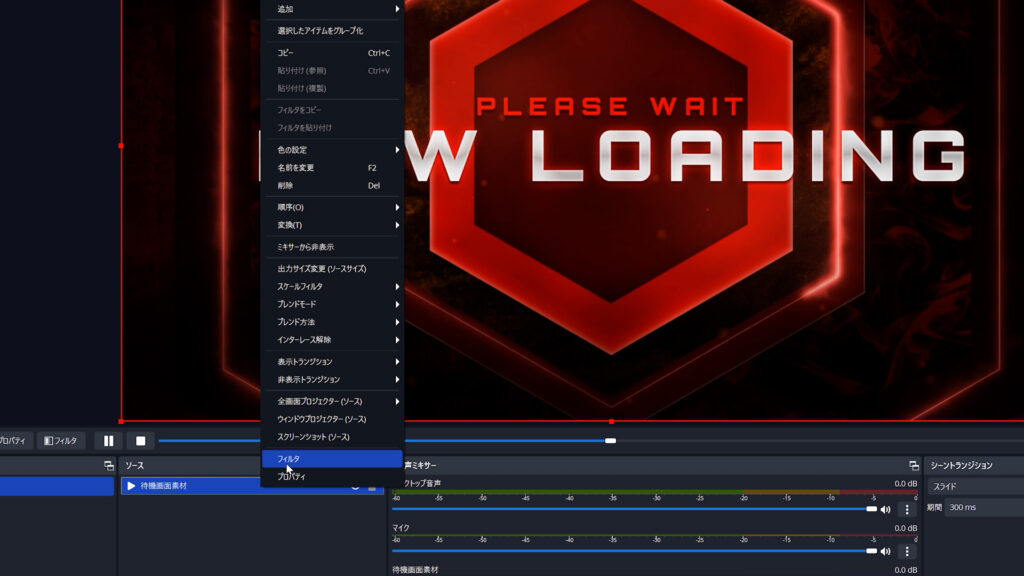Choose フィルタ in the context menu
Viewport: 1024px width, 576px height.
coord(332,459)
